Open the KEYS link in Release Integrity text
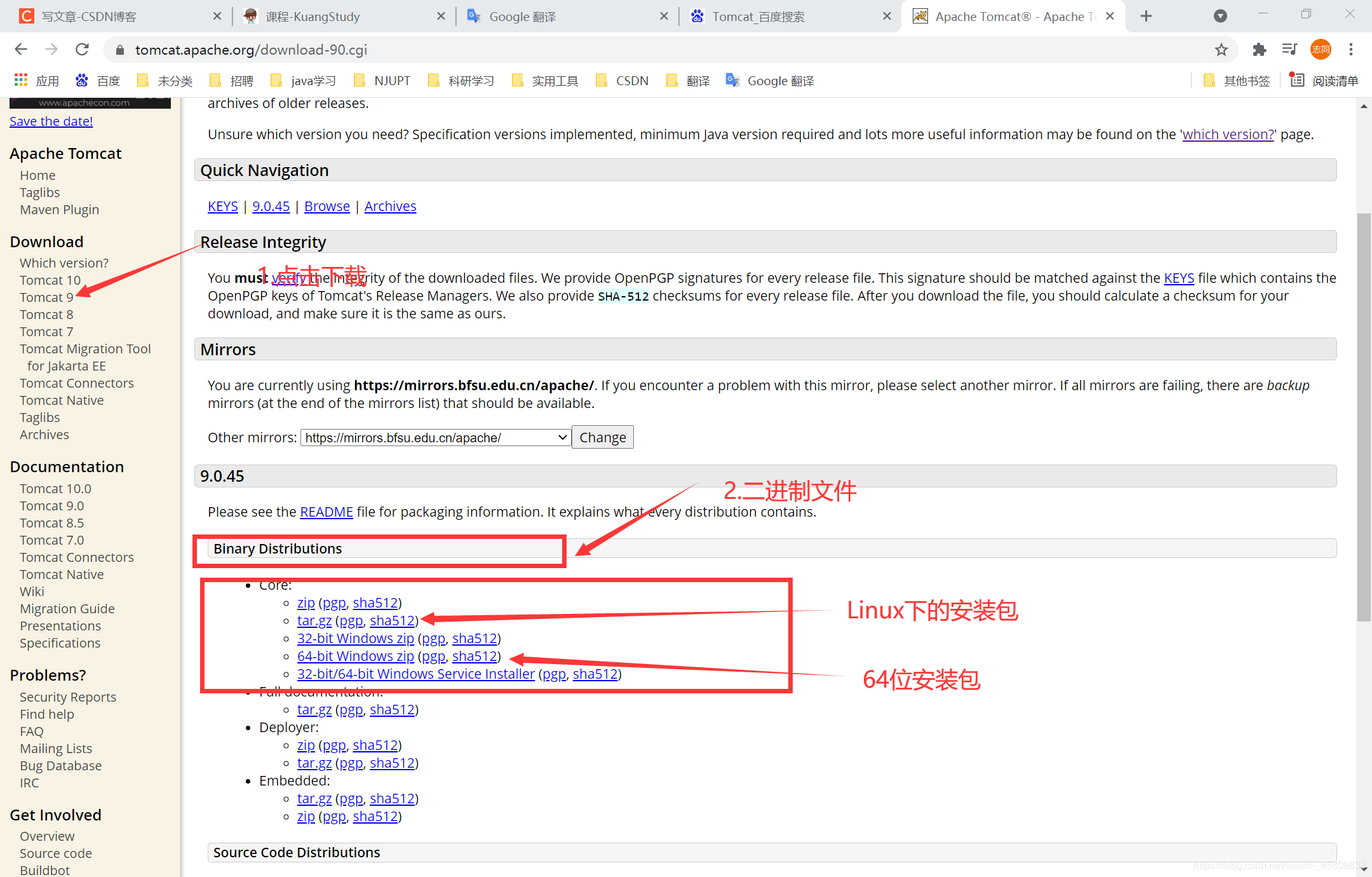Screen dimensions: 1372x877 (1179, 278)
